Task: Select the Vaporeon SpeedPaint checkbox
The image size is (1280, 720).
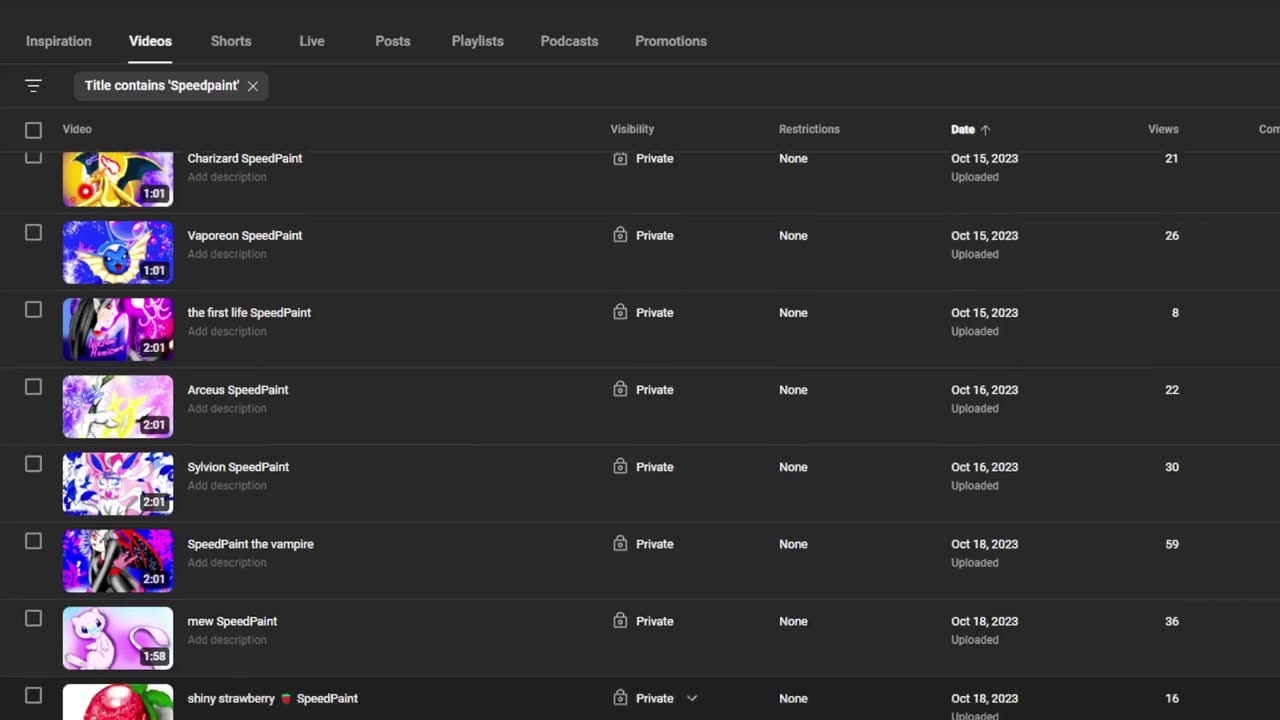Action: click(x=33, y=233)
